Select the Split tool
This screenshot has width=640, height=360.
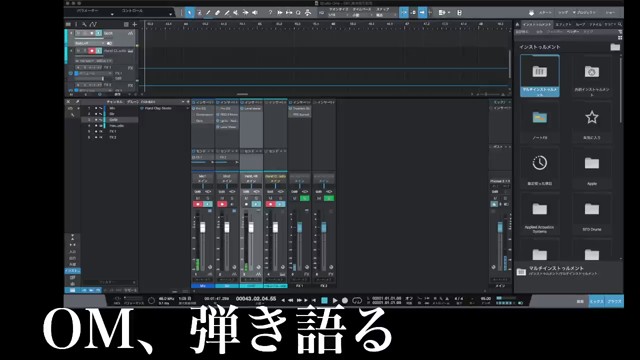point(208,13)
